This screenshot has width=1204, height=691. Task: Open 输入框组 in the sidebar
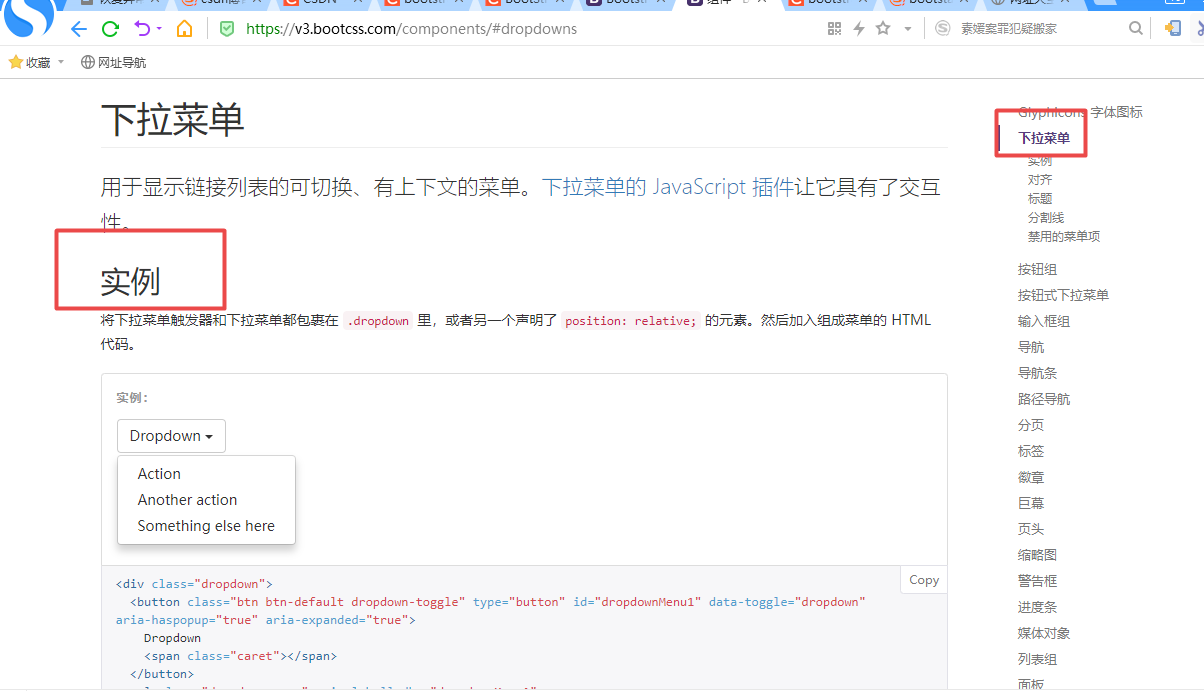1044,321
